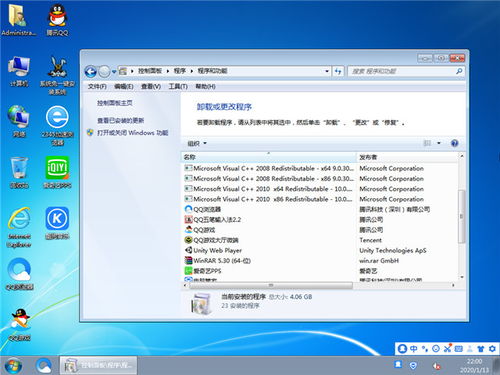Click the horizontal scrollbar of program list

tap(271, 285)
